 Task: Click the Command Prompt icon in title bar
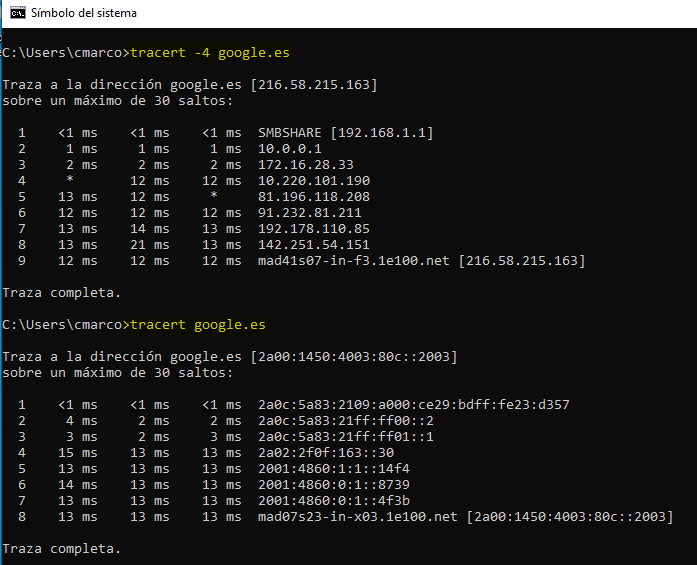pos(16,14)
